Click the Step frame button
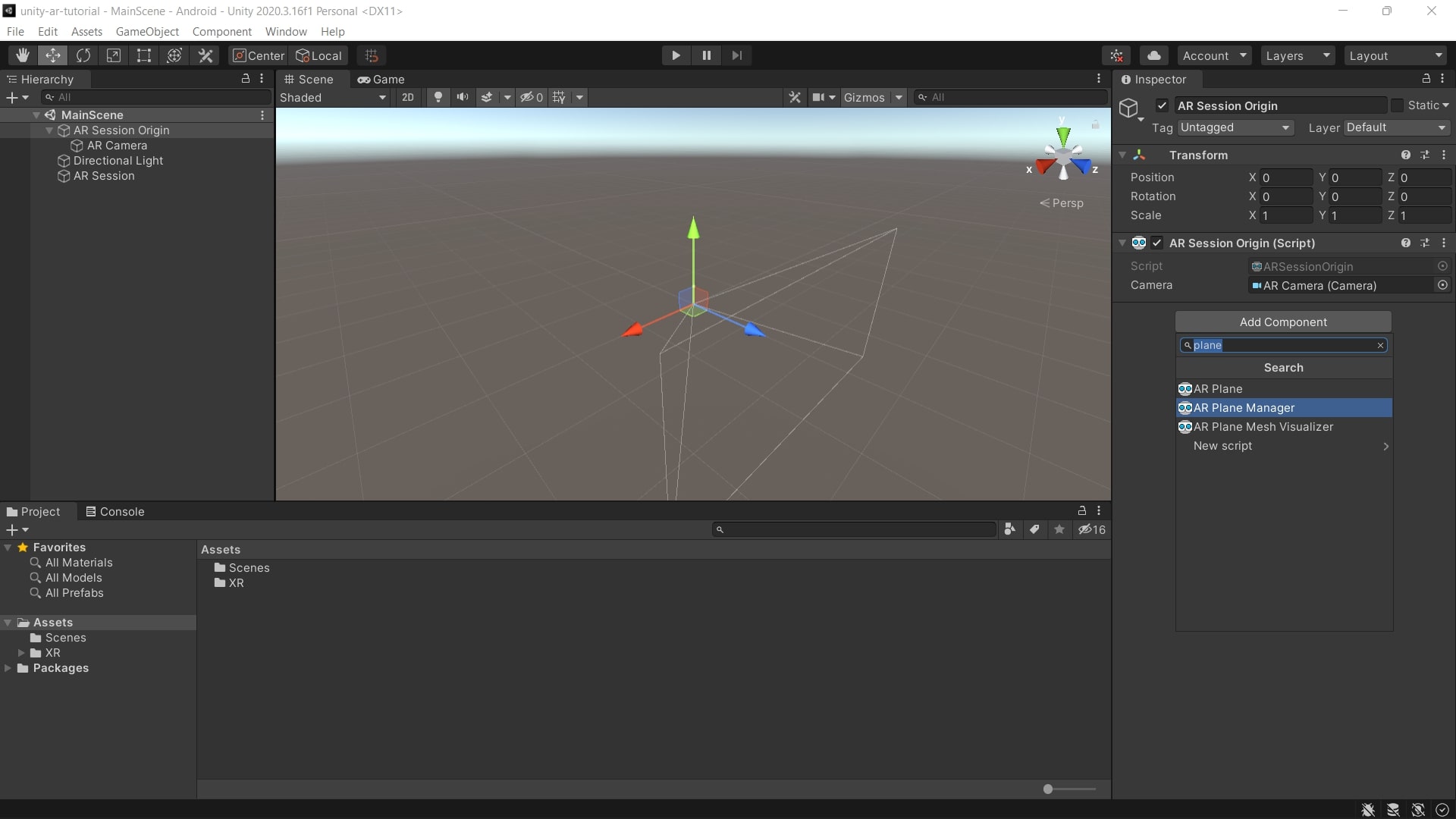Viewport: 1456px width, 819px height. click(x=736, y=55)
